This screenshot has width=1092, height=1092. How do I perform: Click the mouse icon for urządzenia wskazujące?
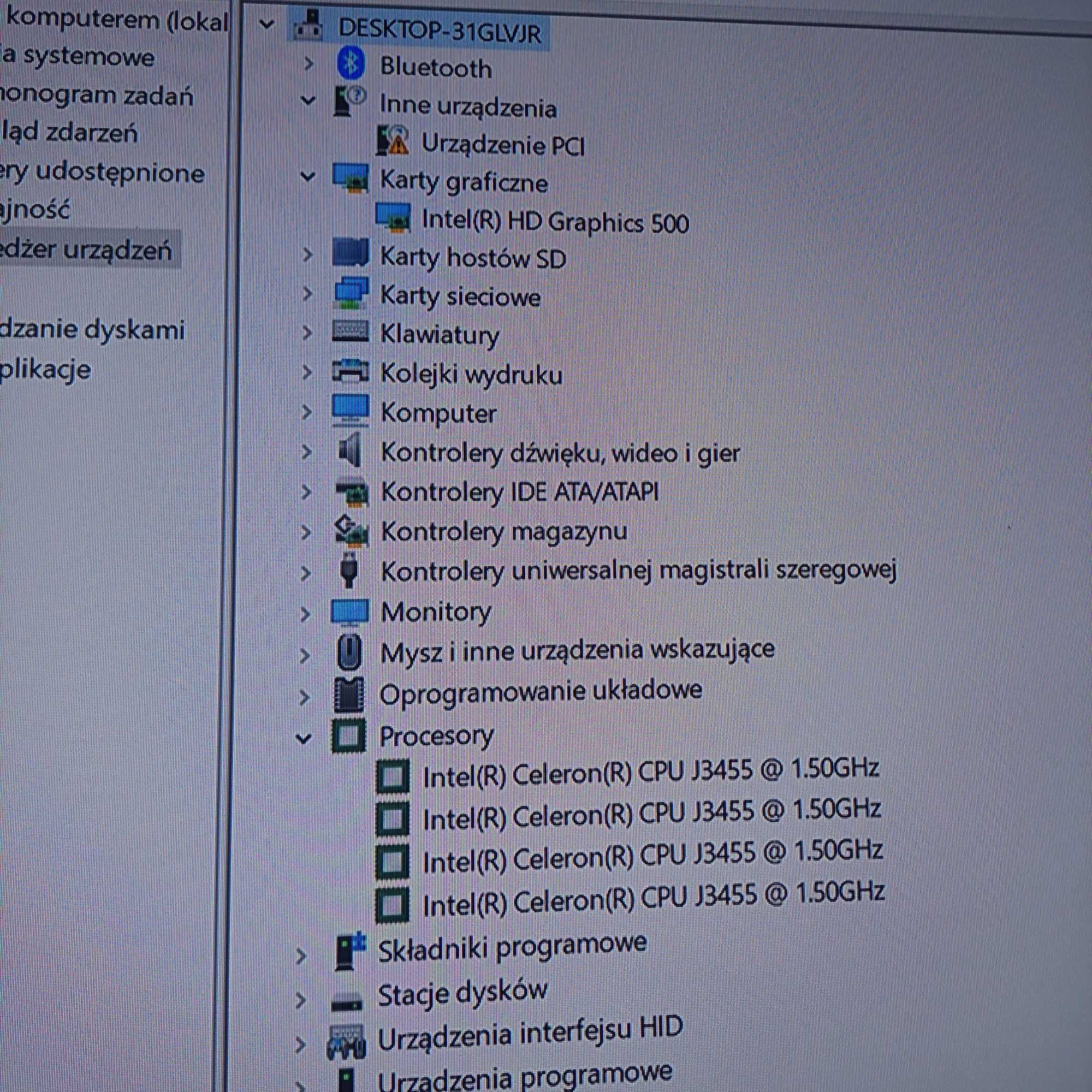click(x=349, y=652)
